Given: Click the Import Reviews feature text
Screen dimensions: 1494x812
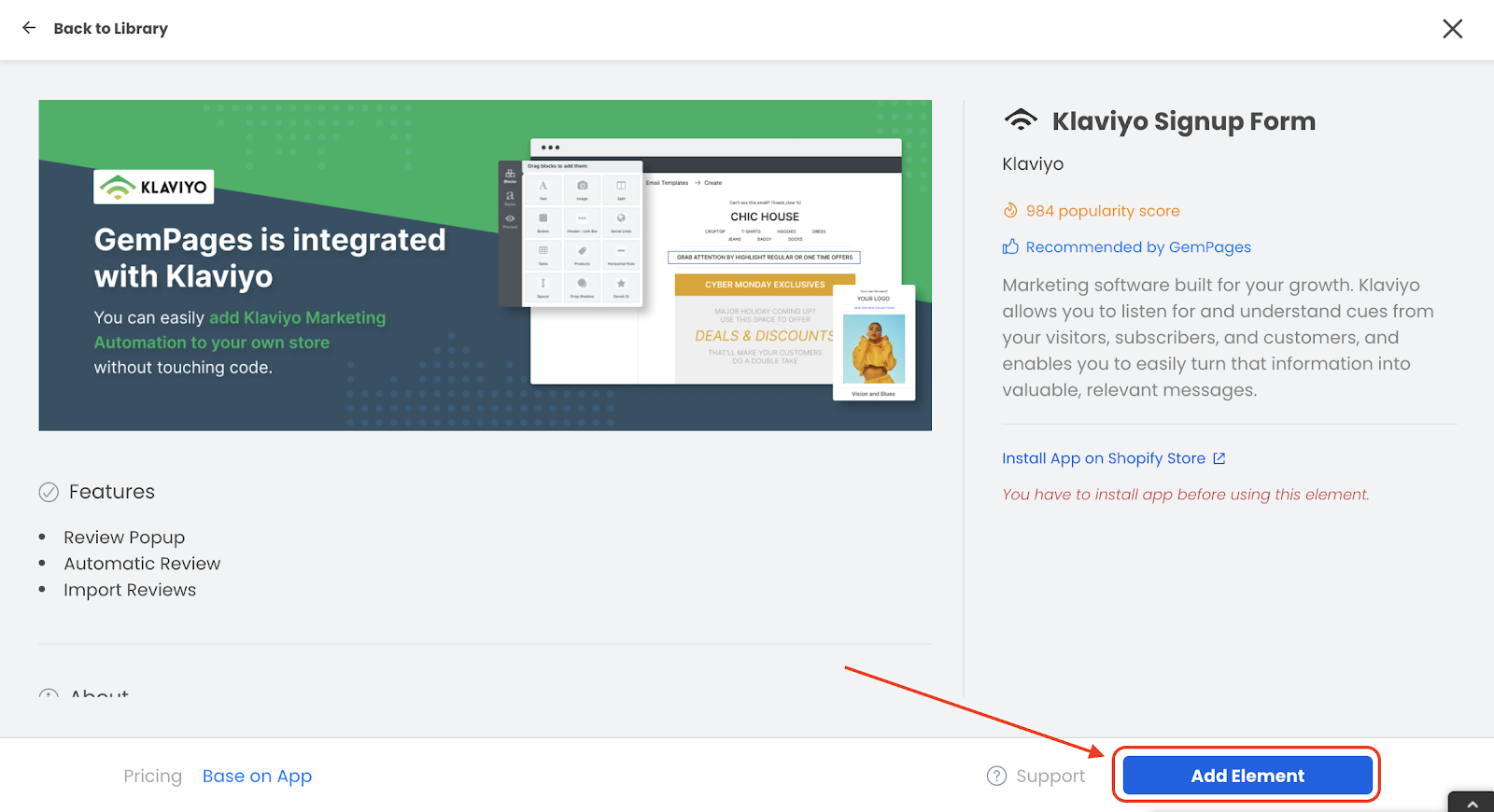Looking at the screenshot, I should coord(130,590).
